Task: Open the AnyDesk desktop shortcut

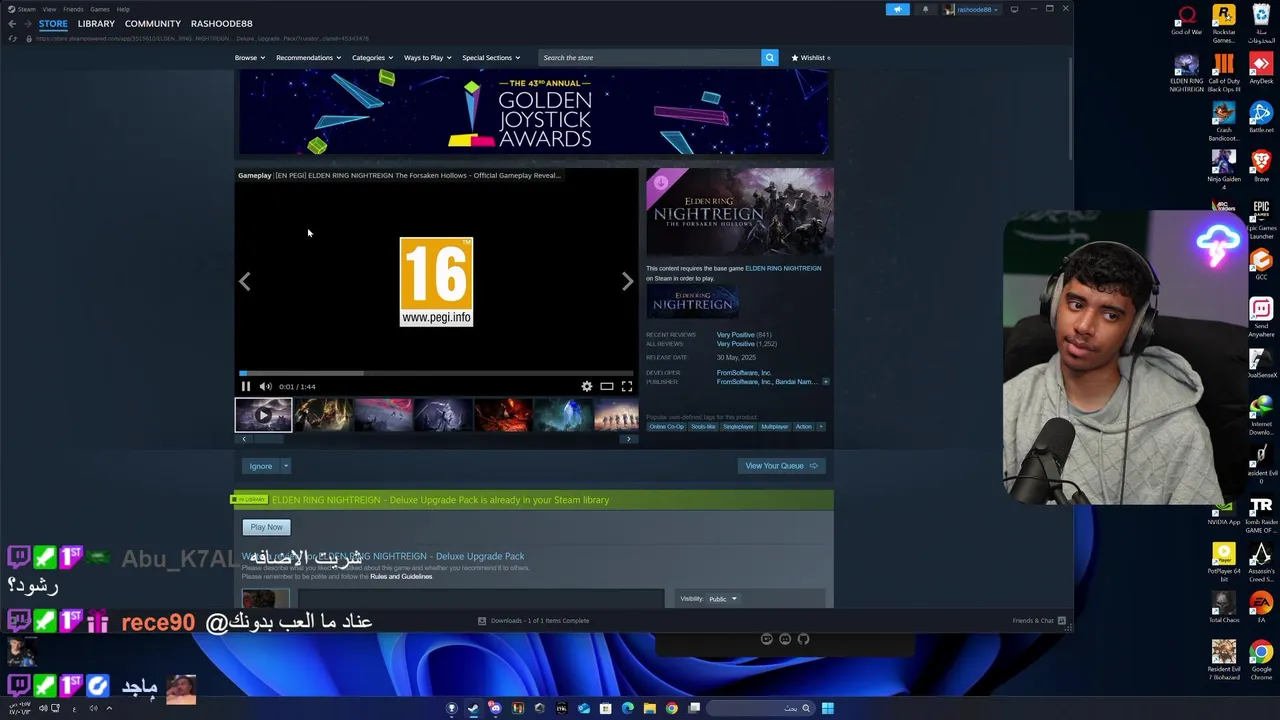Action: point(1261,68)
